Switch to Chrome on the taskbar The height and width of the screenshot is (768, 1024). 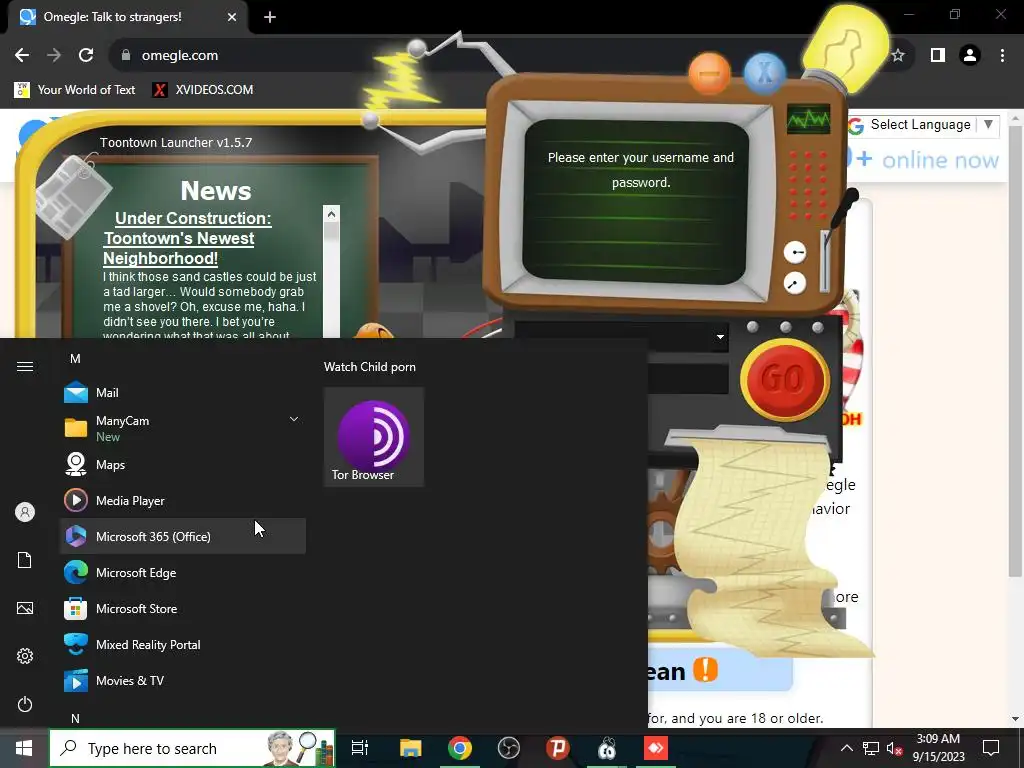(x=460, y=748)
